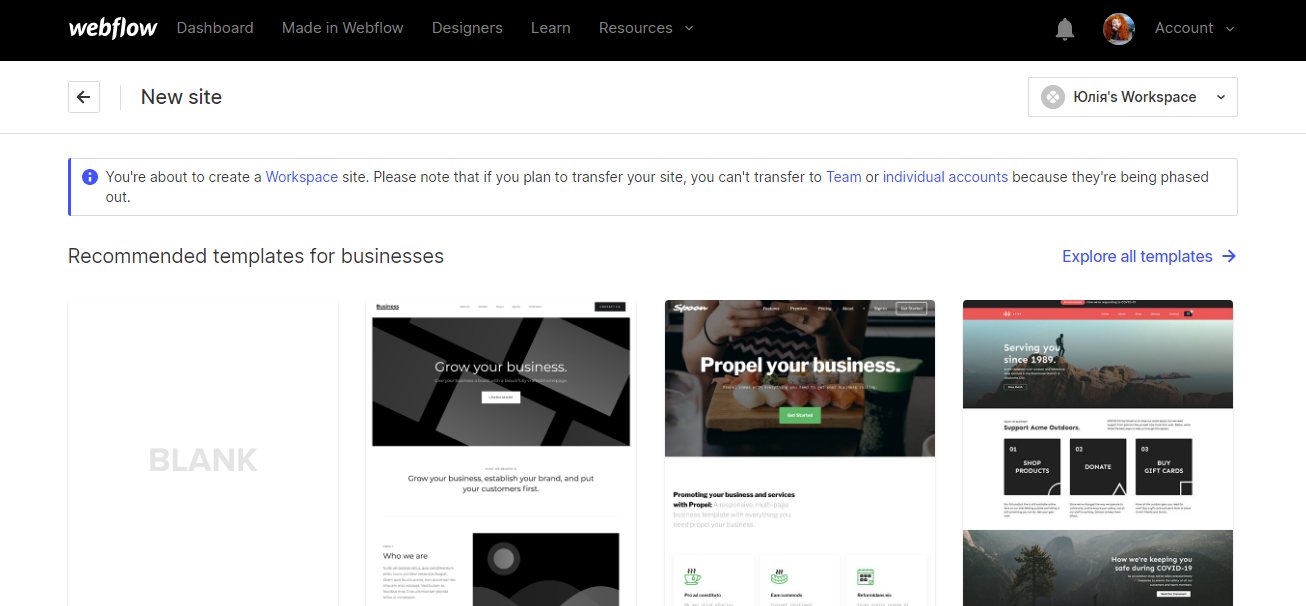Click the Team link in notice
Image resolution: width=1306 pixels, height=606 pixels.
(843, 177)
